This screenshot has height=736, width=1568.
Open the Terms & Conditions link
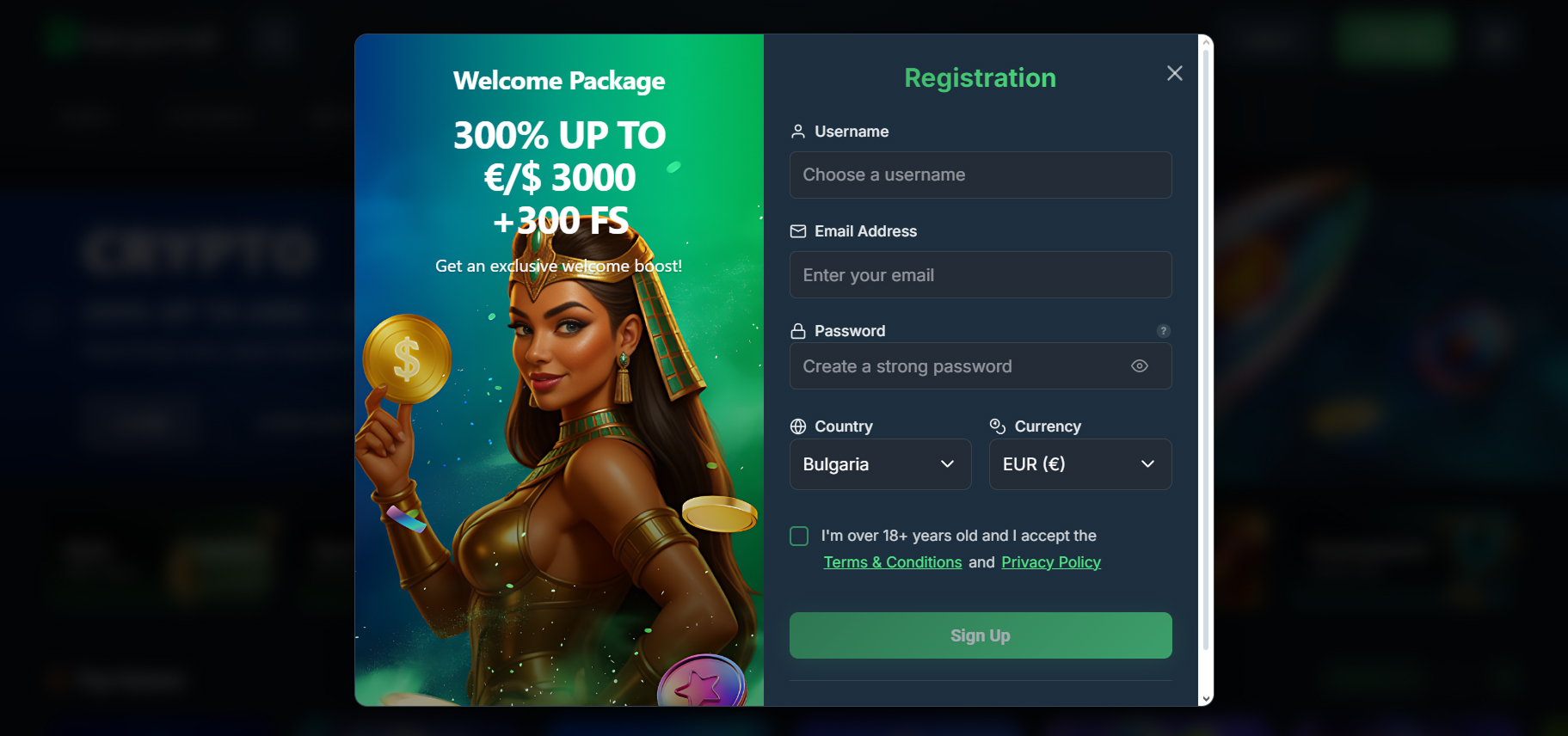pos(893,562)
